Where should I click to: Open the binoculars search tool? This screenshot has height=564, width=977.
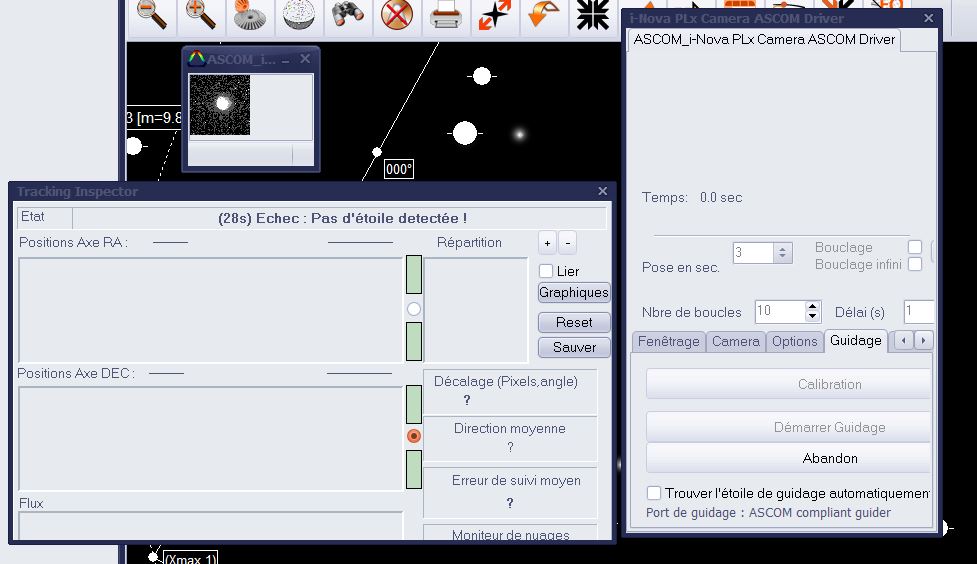[348, 15]
